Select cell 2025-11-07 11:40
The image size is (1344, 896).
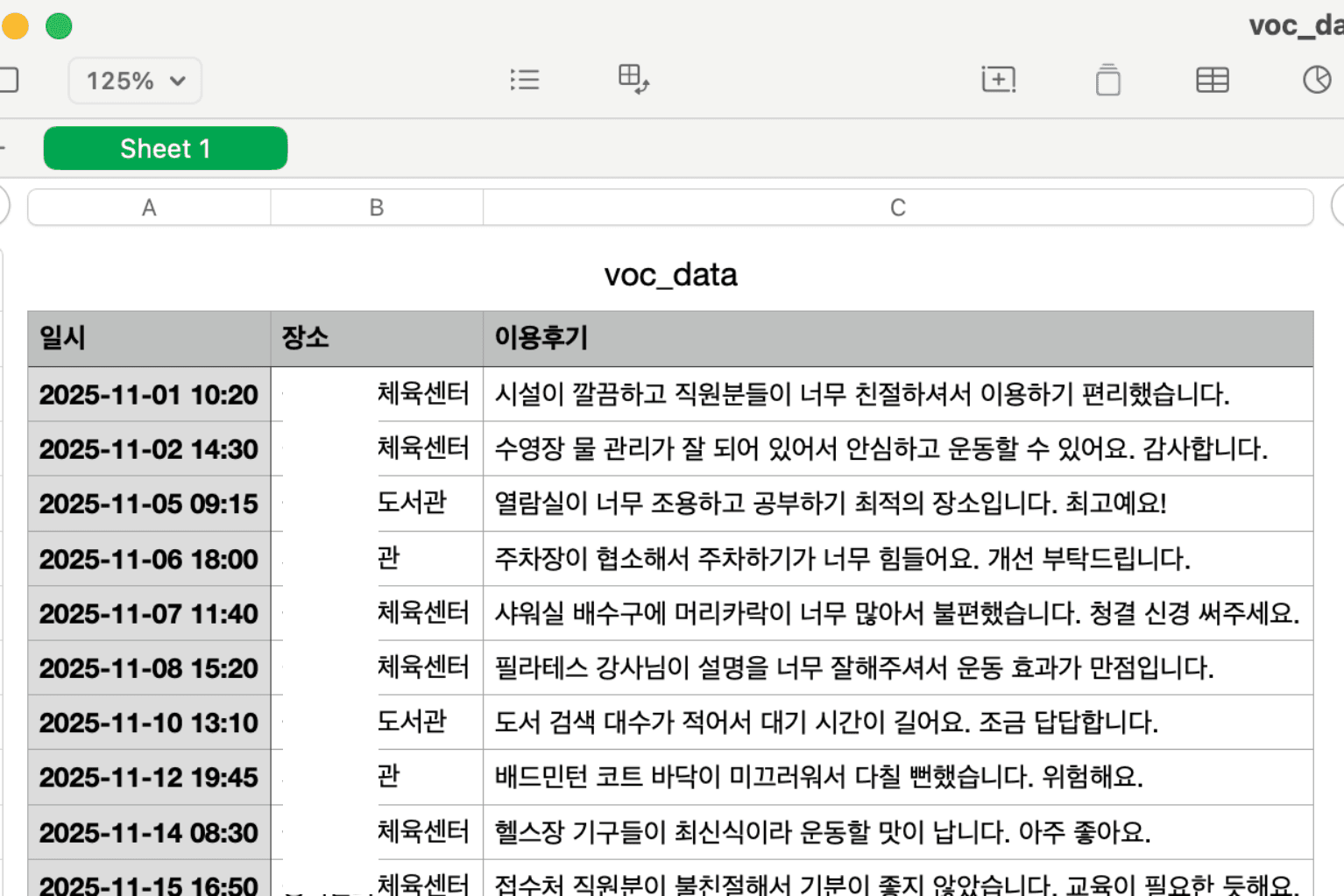149,613
